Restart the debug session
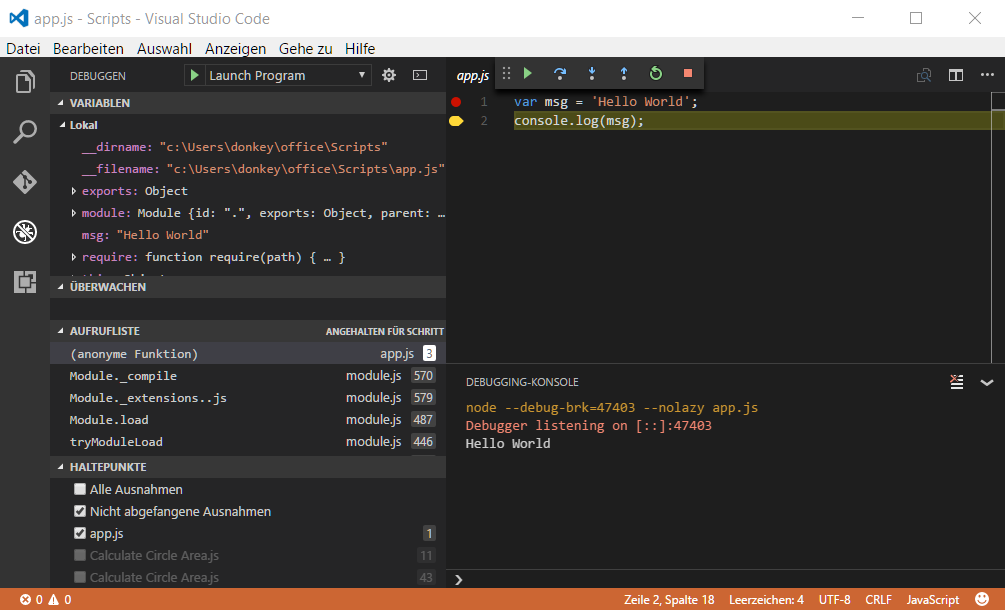The width and height of the screenshot is (1005, 610). [x=655, y=73]
